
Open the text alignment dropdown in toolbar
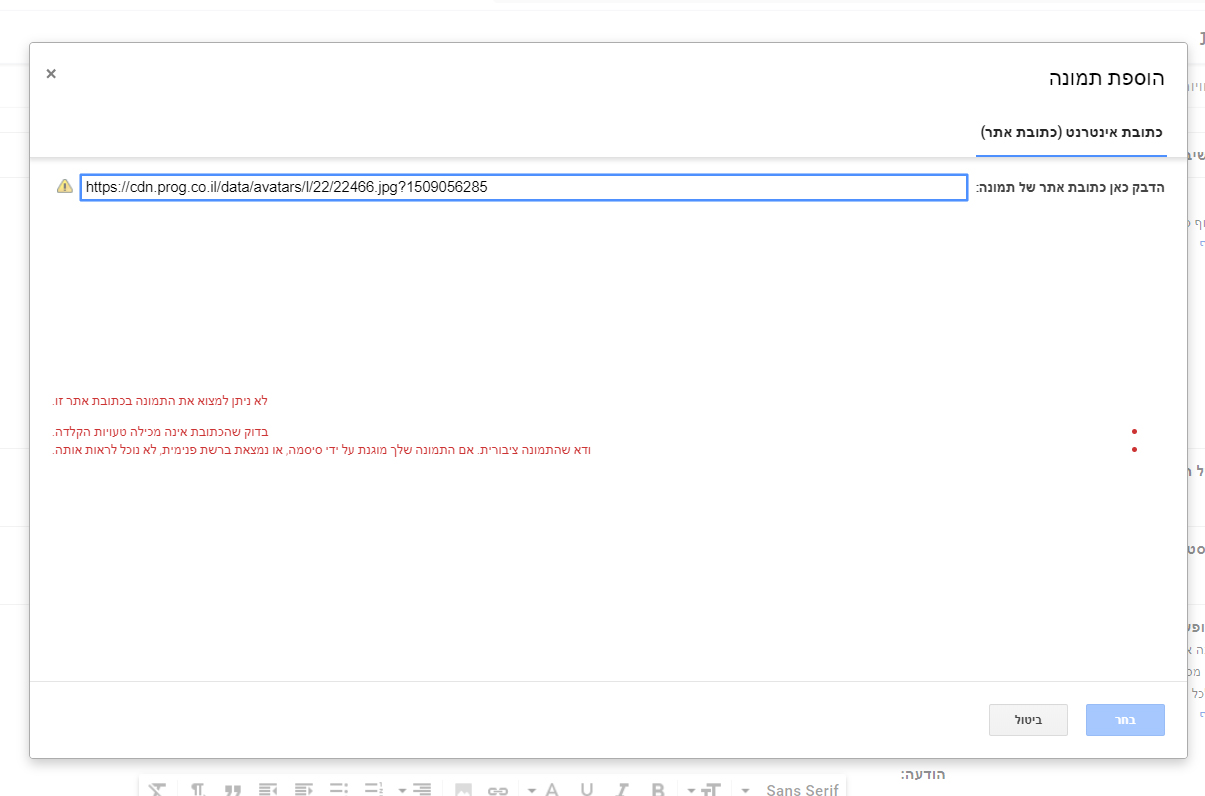click(413, 790)
